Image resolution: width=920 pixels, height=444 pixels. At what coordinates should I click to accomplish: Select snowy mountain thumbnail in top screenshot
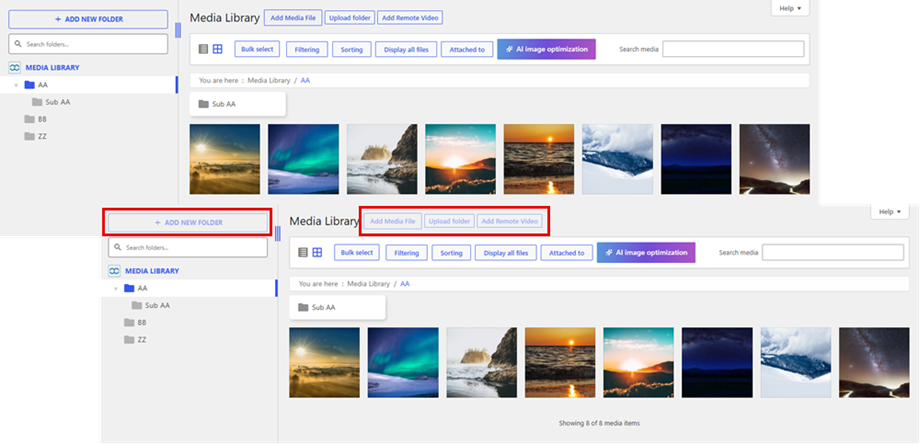click(617, 159)
